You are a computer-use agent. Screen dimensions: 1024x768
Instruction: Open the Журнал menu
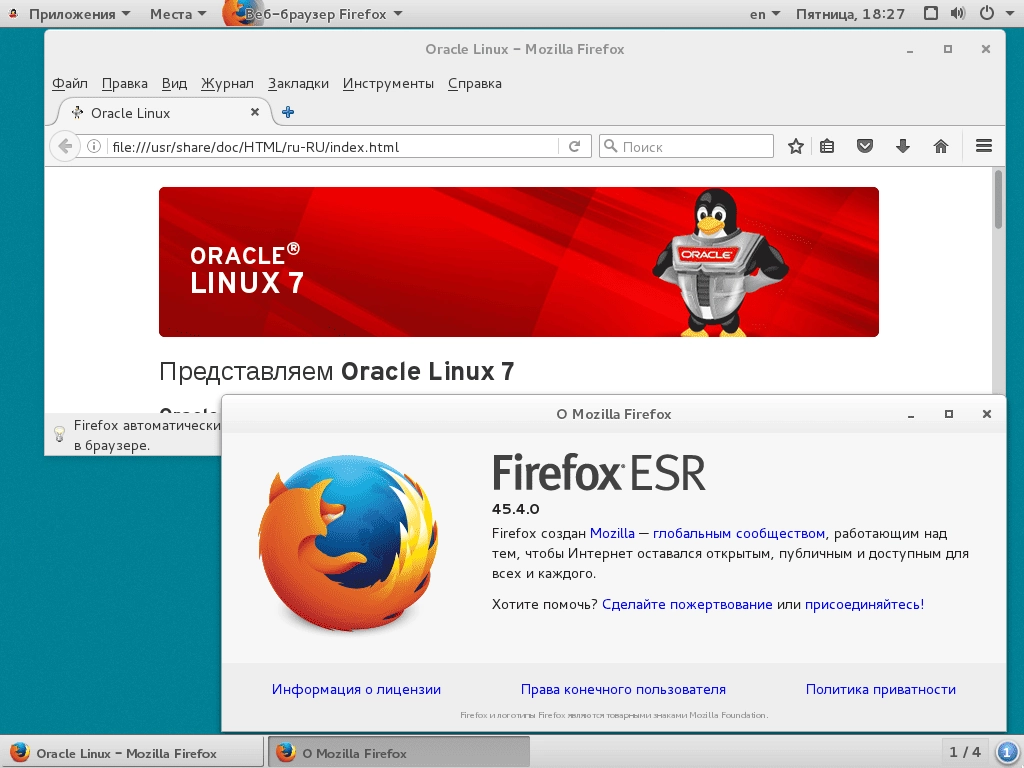tap(227, 84)
